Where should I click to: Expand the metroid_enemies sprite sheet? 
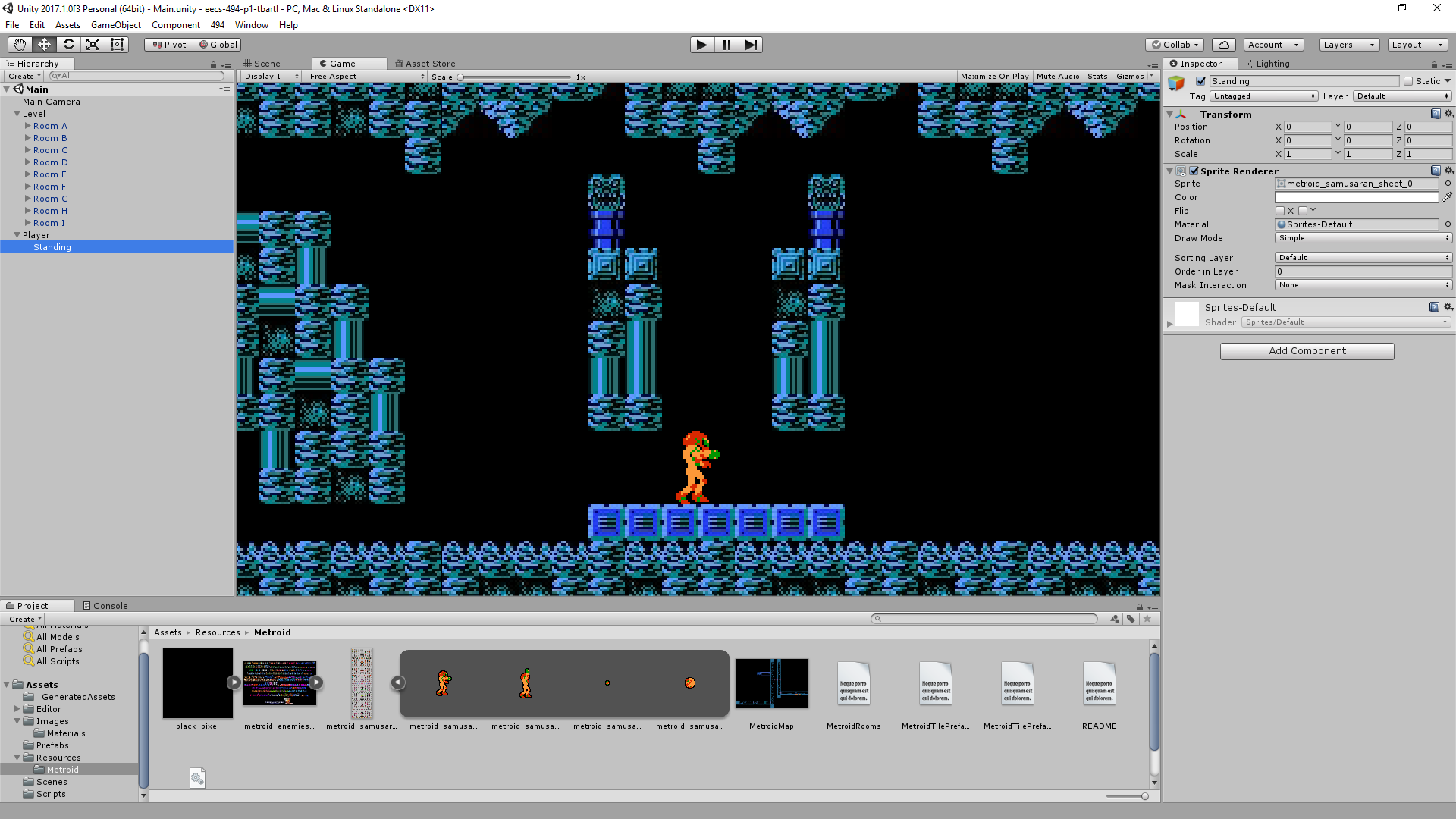tap(316, 682)
